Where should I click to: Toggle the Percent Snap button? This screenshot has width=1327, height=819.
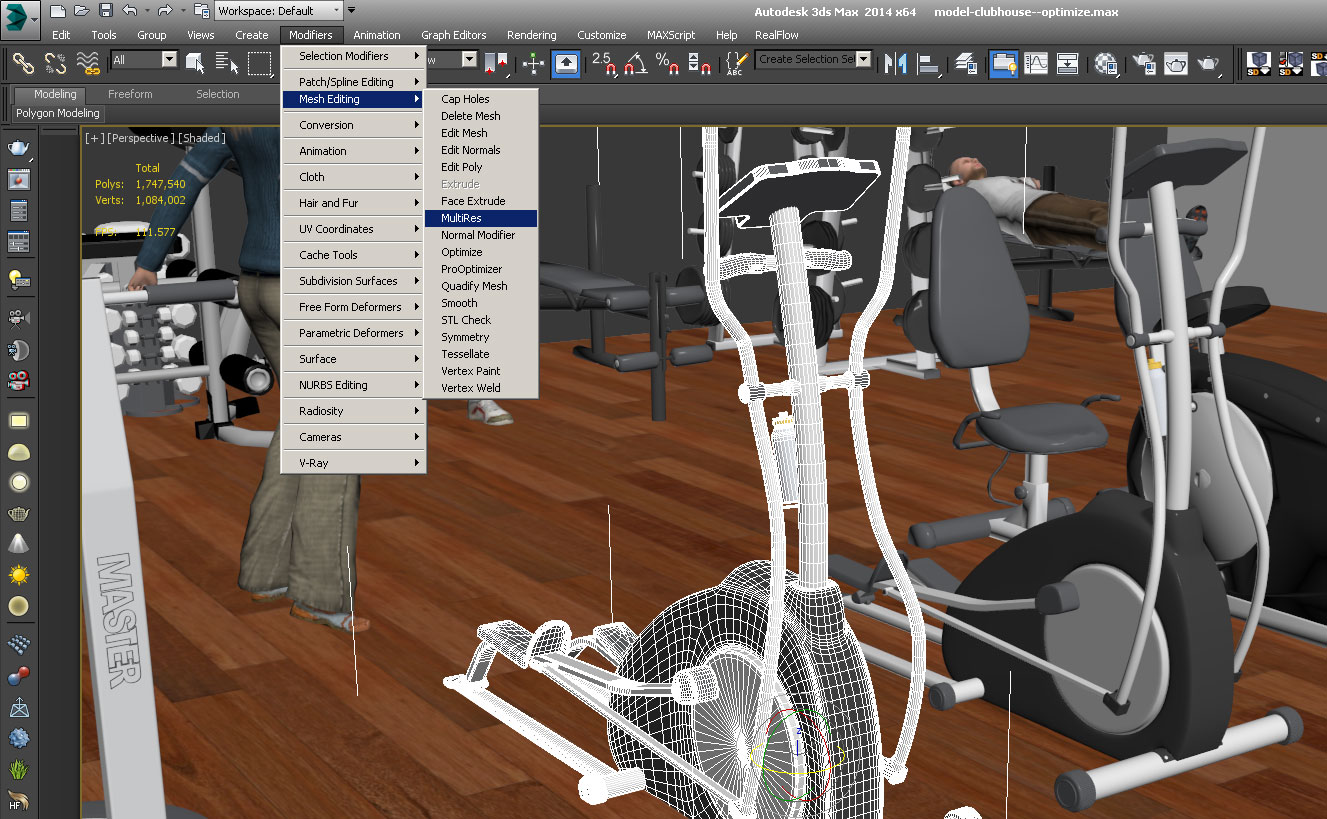point(666,62)
